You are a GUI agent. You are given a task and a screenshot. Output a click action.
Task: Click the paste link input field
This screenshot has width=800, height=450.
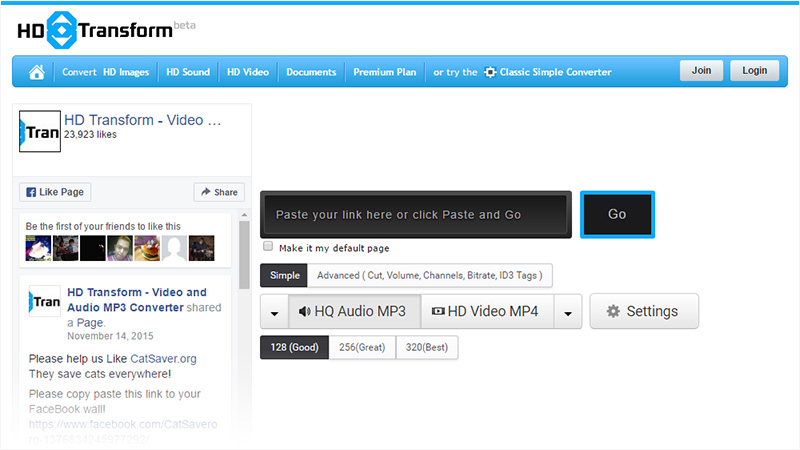point(416,214)
